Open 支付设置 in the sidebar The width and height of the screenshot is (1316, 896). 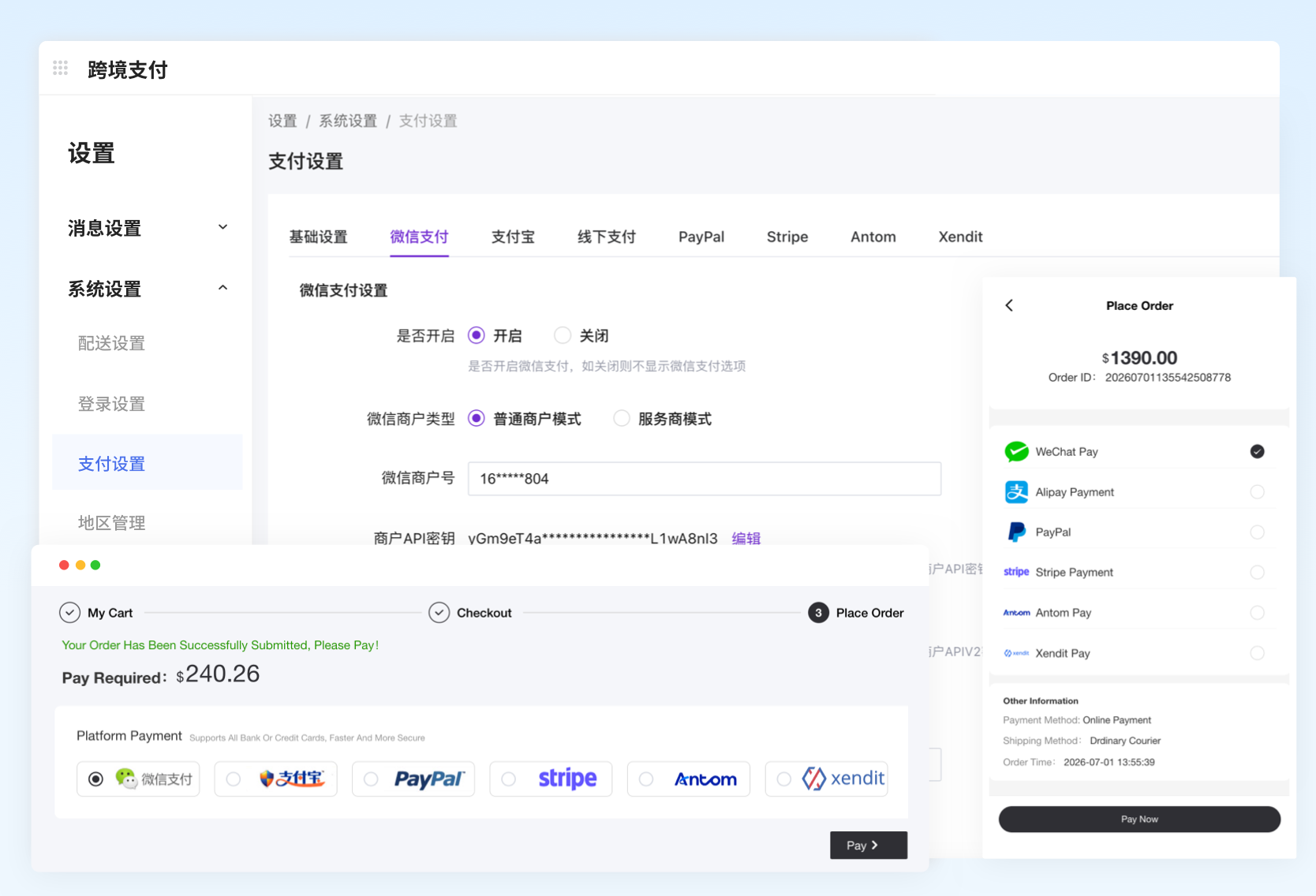148,464
